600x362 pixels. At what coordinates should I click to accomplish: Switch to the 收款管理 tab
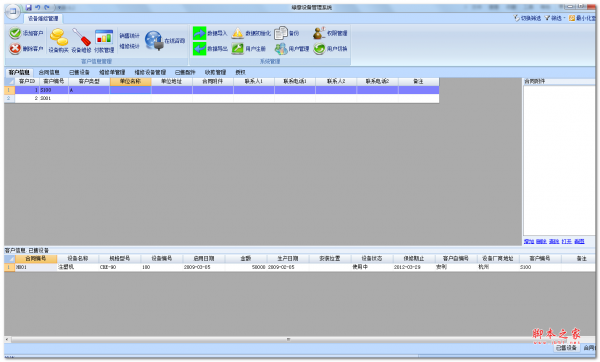[x=215, y=72]
